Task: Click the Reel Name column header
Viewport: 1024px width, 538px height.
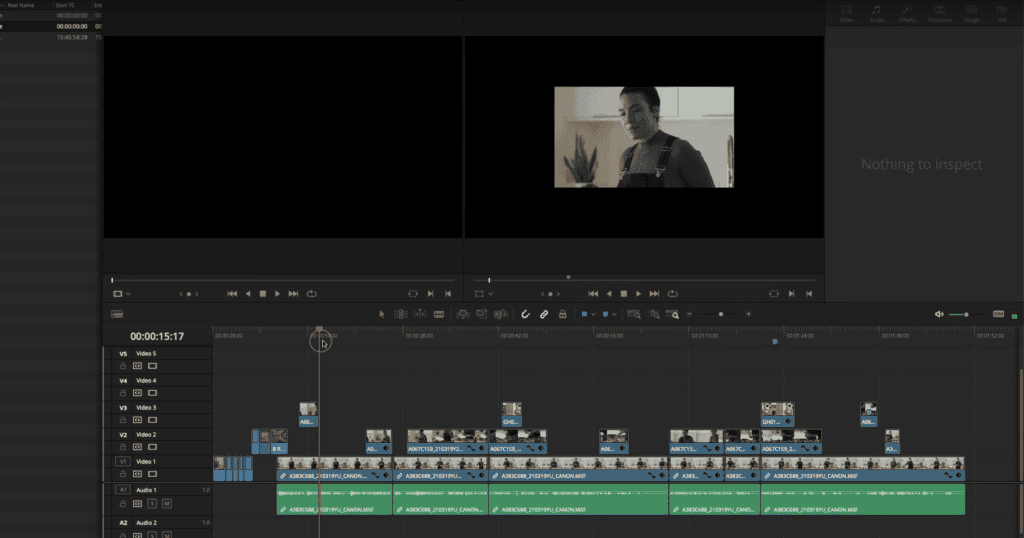Action: click(x=20, y=5)
